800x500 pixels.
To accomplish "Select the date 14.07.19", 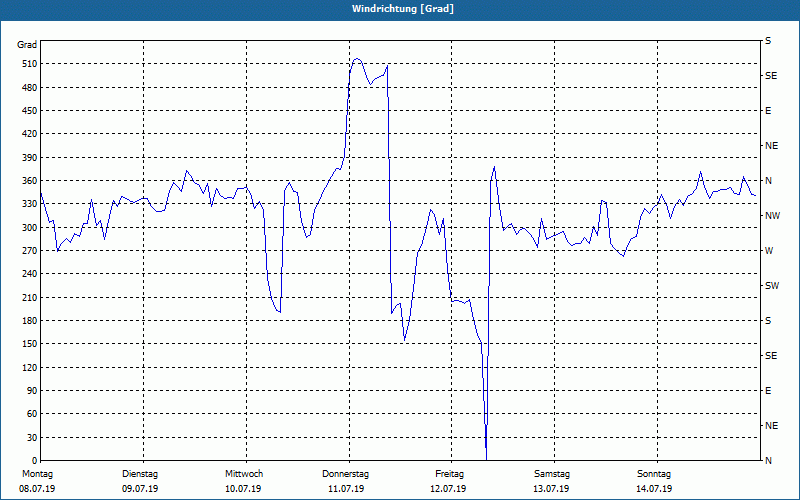I will [654, 489].
